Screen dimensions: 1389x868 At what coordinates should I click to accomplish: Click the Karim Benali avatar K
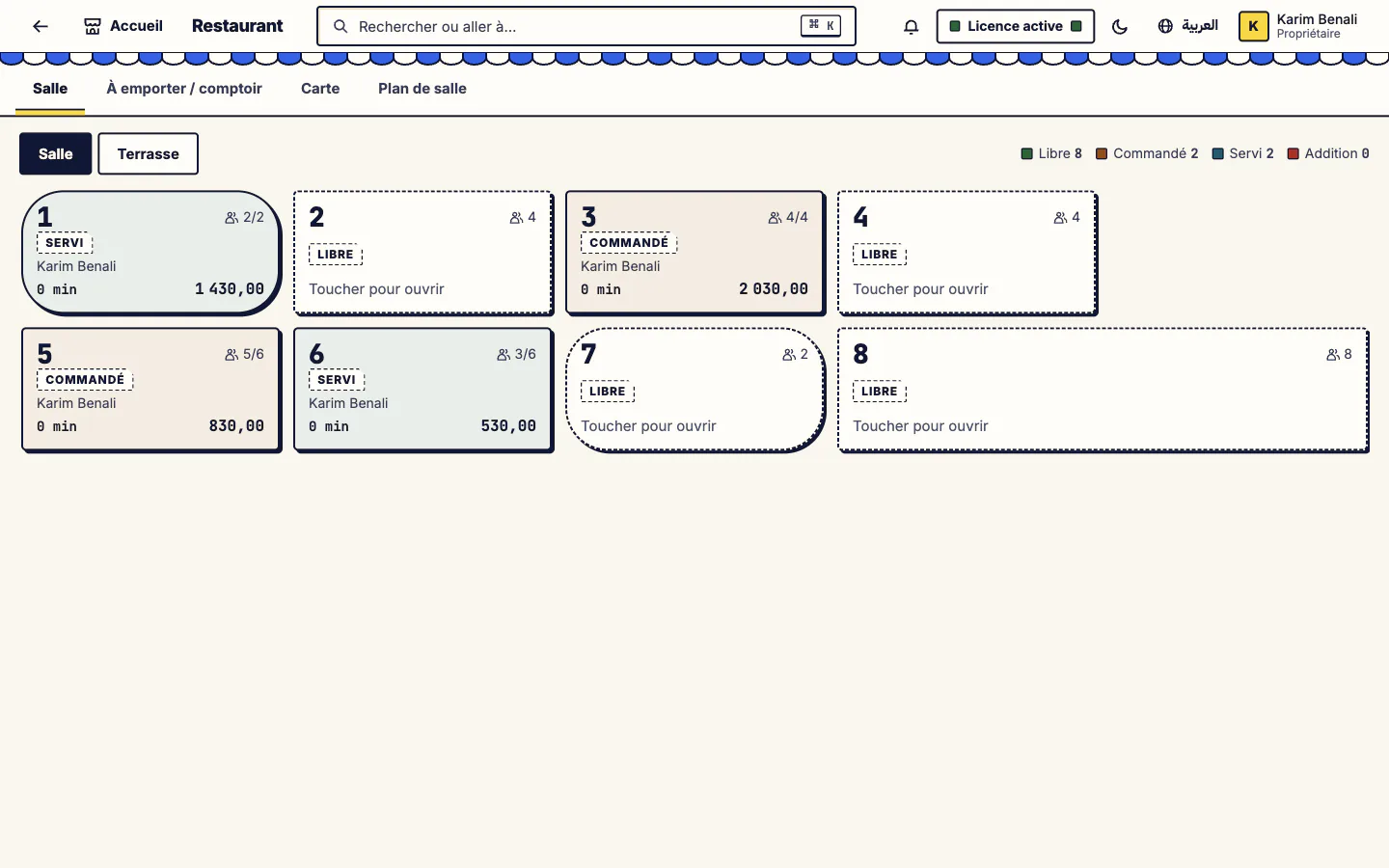[1253, 26]
